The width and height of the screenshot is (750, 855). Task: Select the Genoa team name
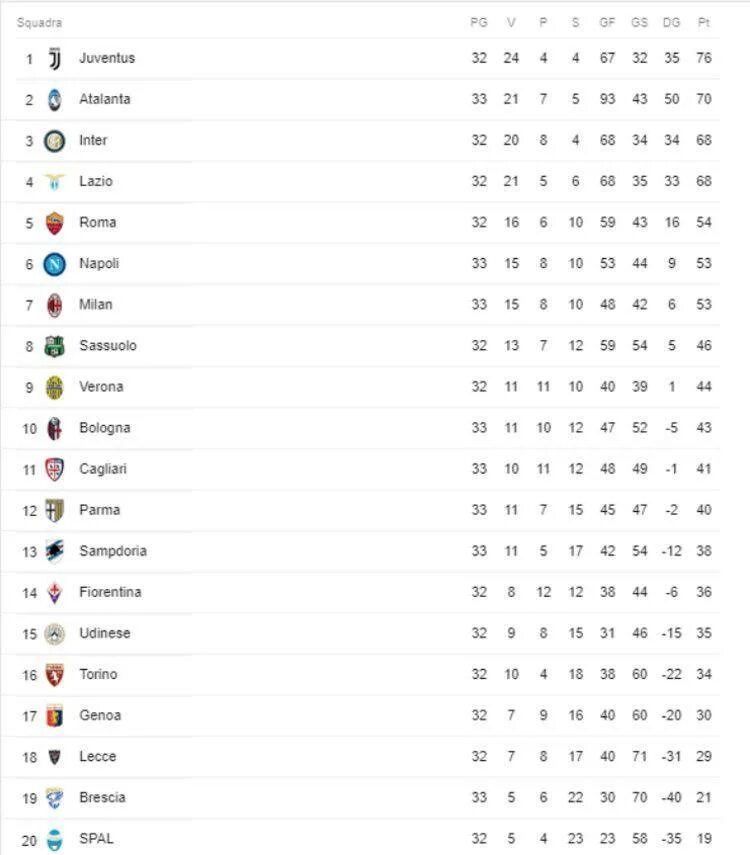tap(100, 715)
